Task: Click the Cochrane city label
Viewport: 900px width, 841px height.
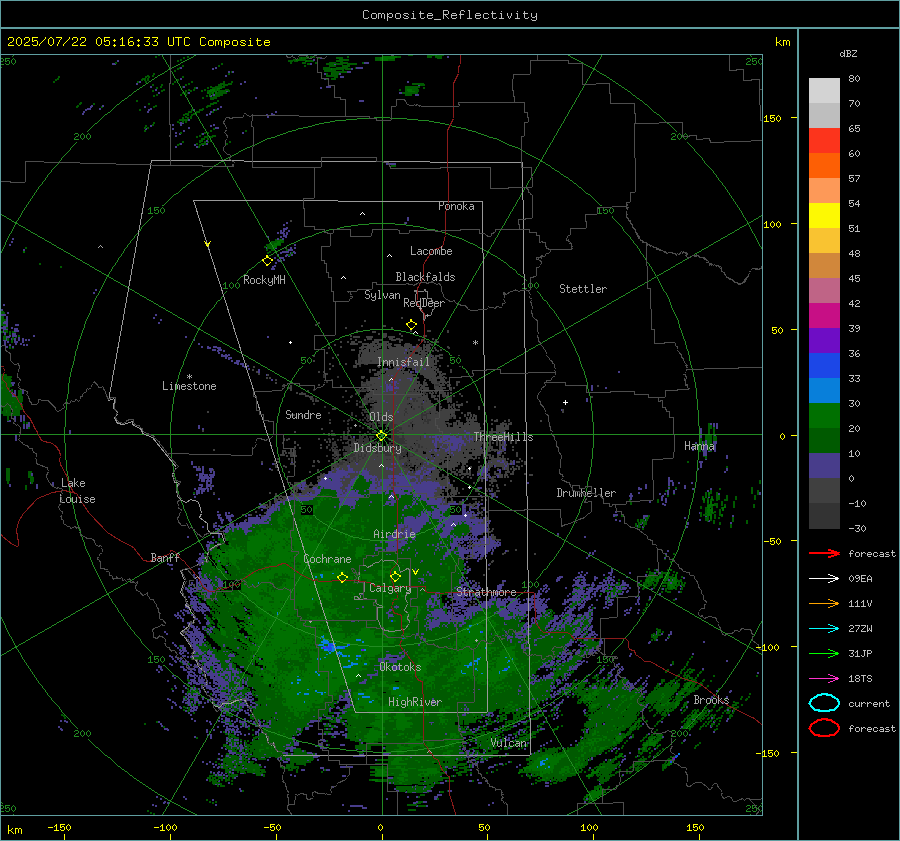Action: (x=327, y=559)
